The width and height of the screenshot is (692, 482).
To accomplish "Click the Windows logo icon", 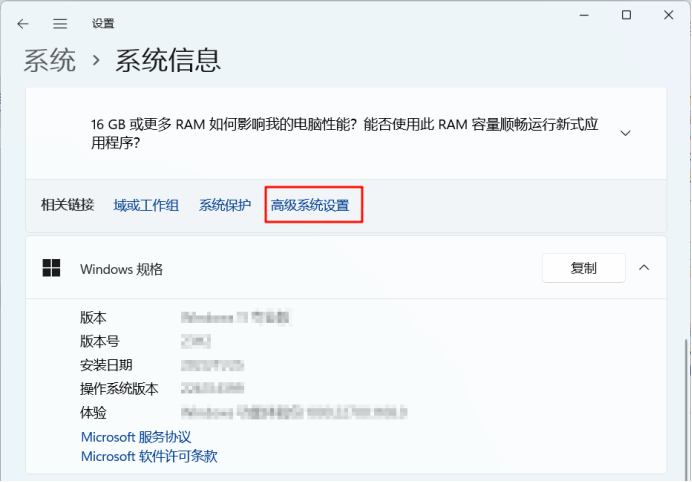I will (x=51, y=268).
